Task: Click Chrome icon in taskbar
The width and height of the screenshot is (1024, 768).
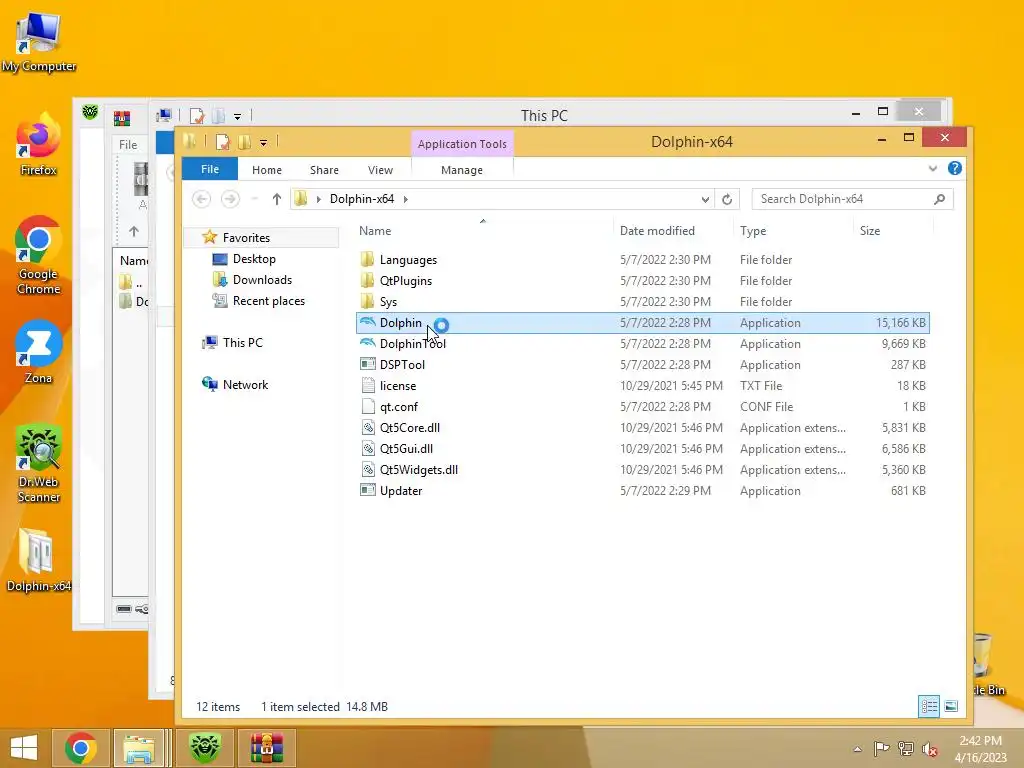Action: pyautogui.click(x=81, y=748)
